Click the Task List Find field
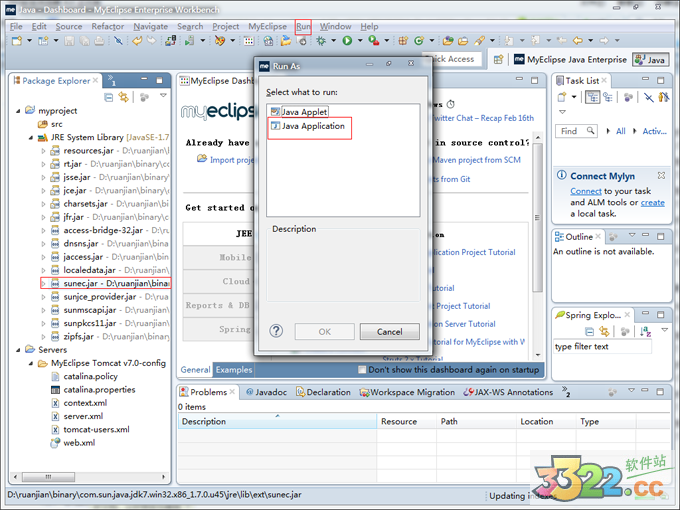 pos(576,131)
